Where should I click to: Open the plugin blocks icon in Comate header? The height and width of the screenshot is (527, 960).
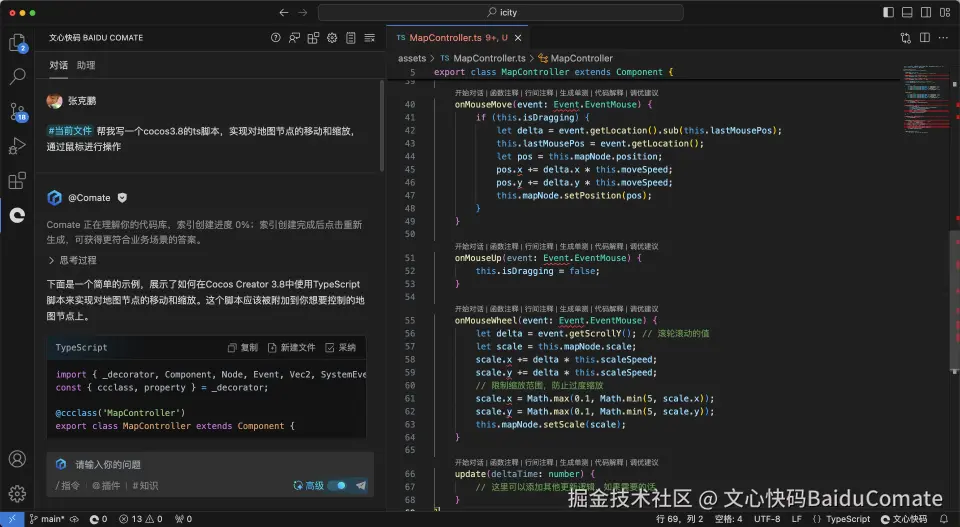click(x=313, y=38)
